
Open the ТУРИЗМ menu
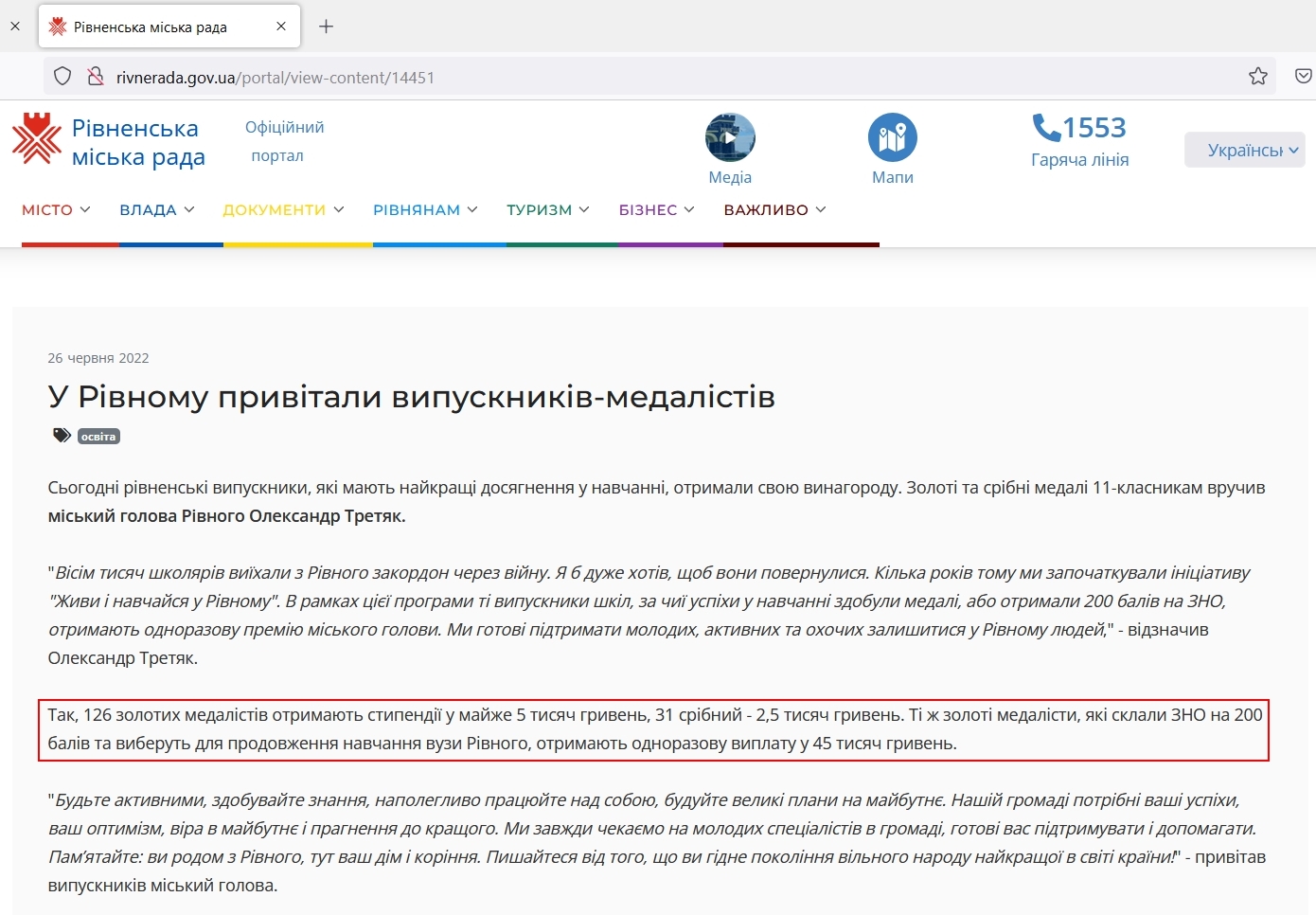(547, 210)
